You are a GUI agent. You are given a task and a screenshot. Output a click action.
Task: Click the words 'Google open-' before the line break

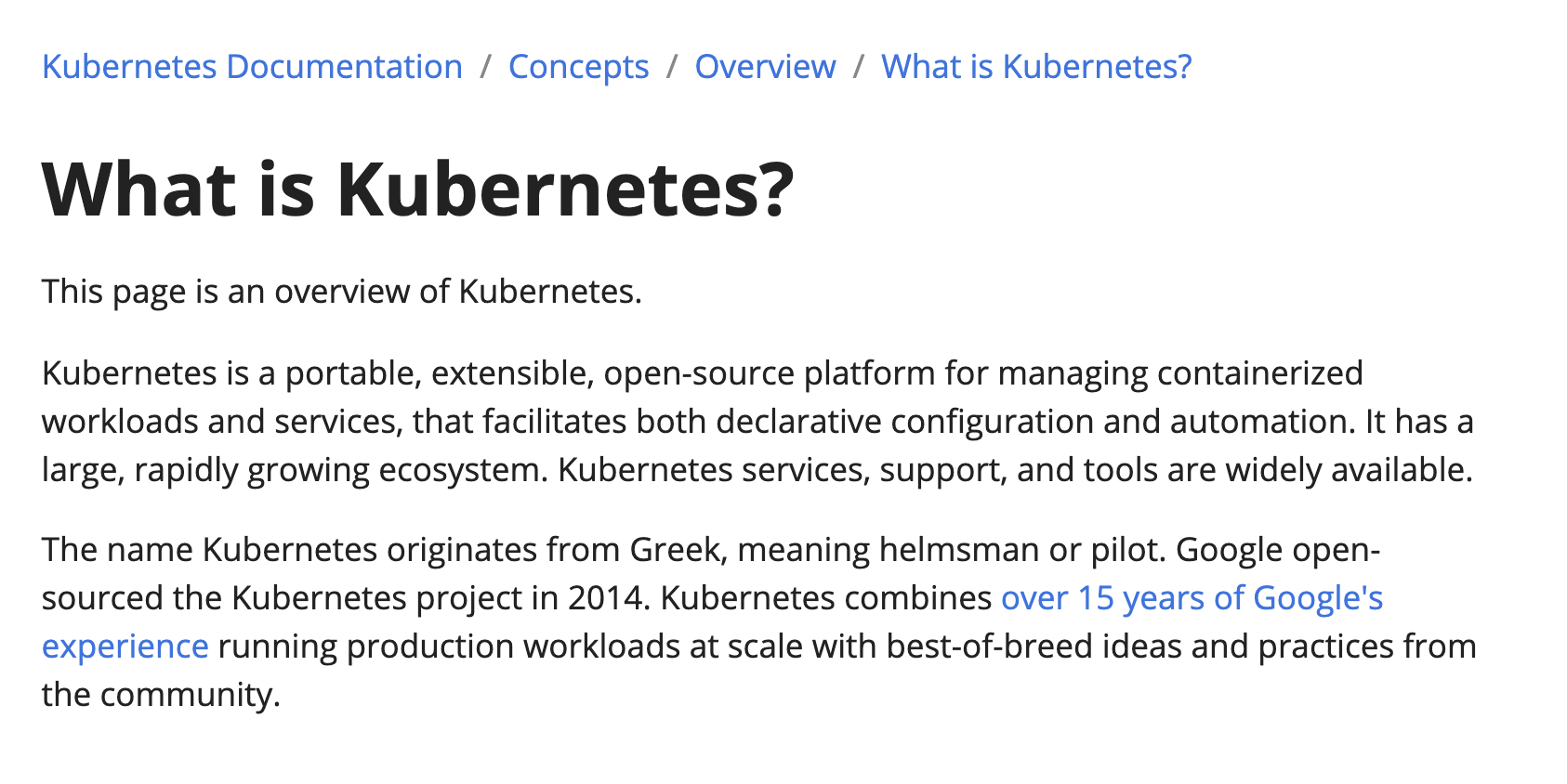click(x=1278, y=550)
